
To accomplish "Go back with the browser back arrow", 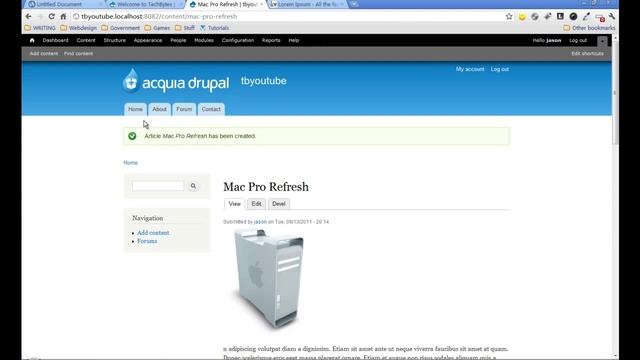I will tap(28, 16).
